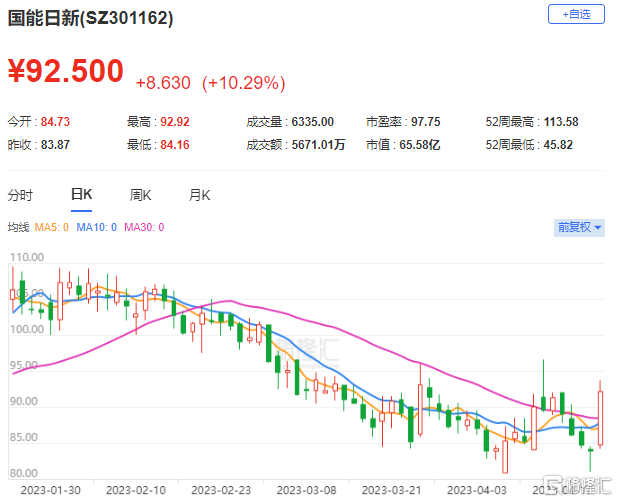This screenshot has width=618, height=502.
Task: Click date label 2023-02-23 on axis
Action: click(221, 490)
